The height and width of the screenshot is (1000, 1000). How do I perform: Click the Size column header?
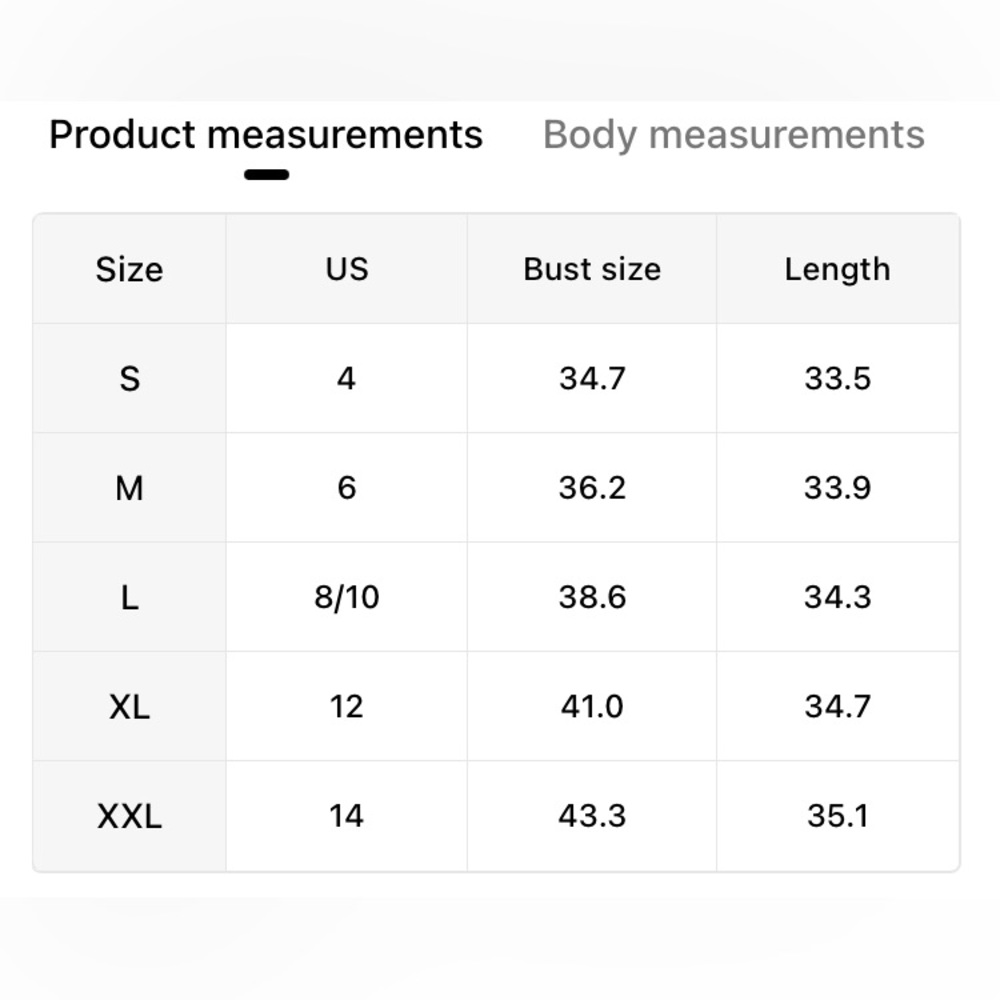(129, 269)
